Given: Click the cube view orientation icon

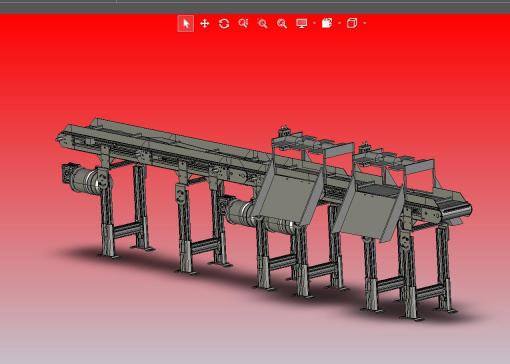Looking at the screenshot, I should [352, 23].
